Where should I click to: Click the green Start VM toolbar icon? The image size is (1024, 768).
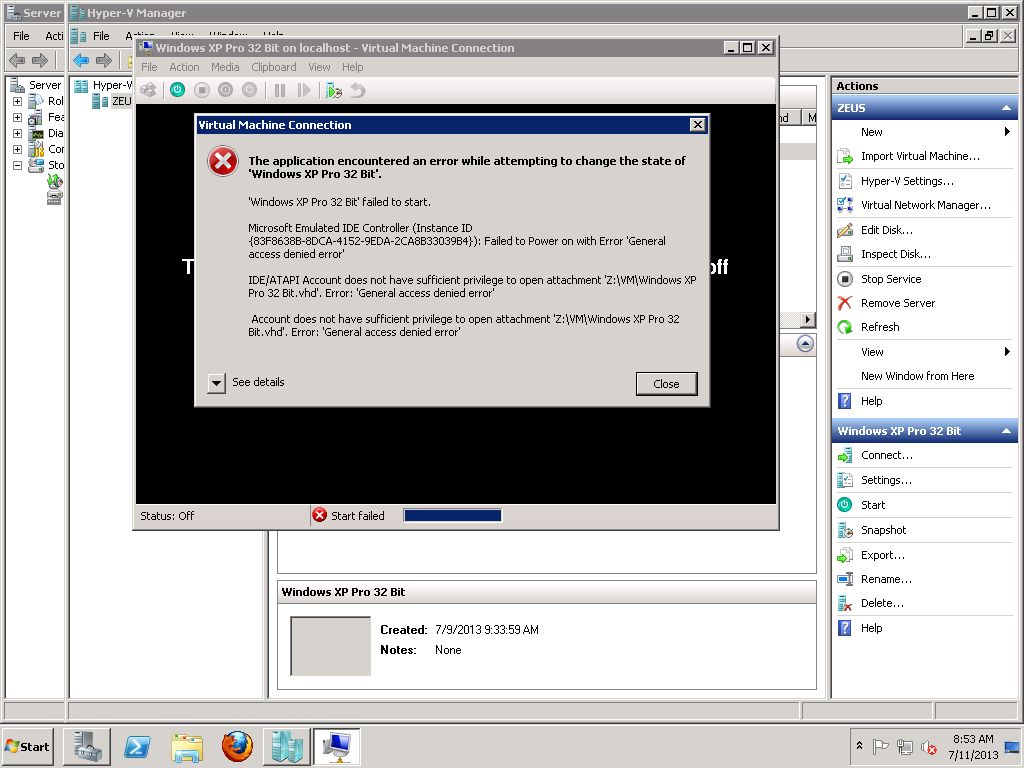click(178, 90)
